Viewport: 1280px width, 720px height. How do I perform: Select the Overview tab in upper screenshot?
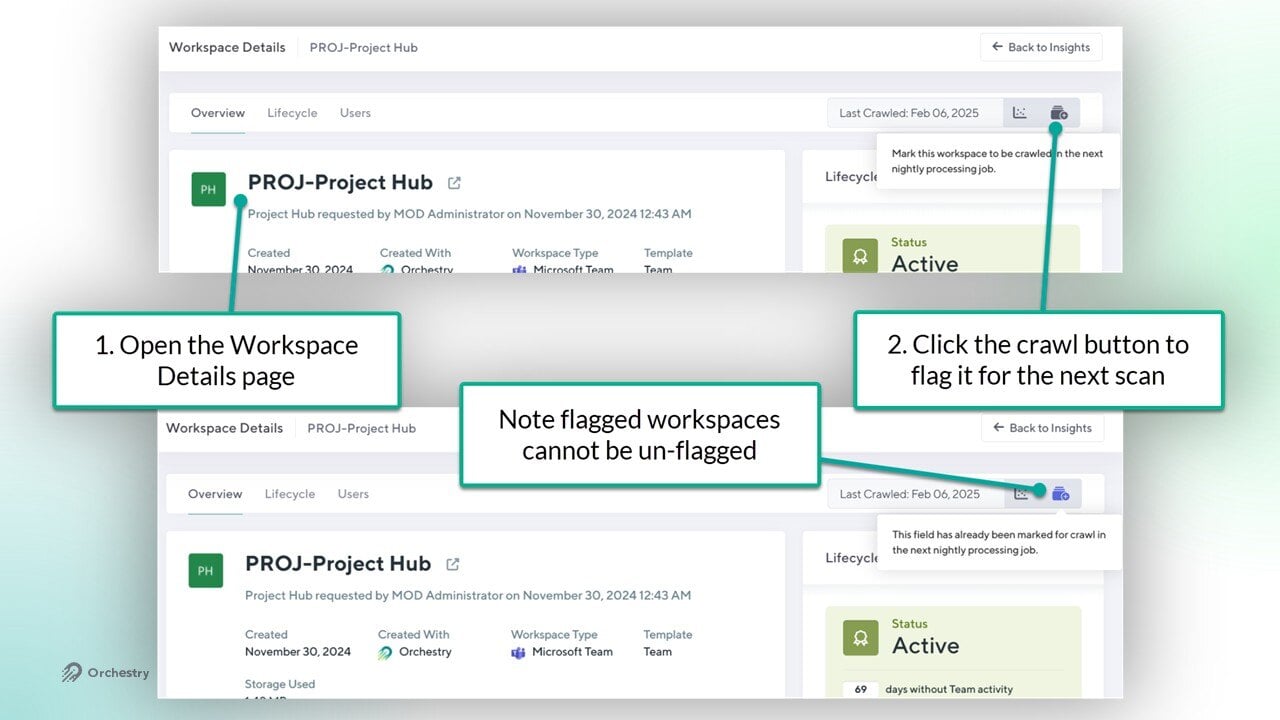[218, 113]
